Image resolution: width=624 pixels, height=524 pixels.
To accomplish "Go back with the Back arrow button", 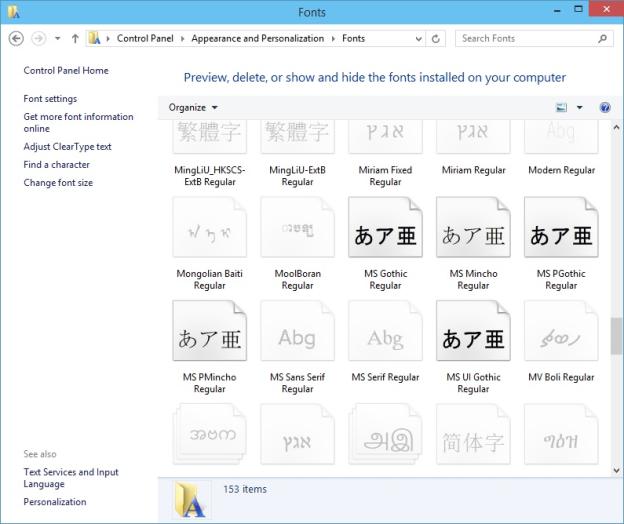I will [16, 39].
